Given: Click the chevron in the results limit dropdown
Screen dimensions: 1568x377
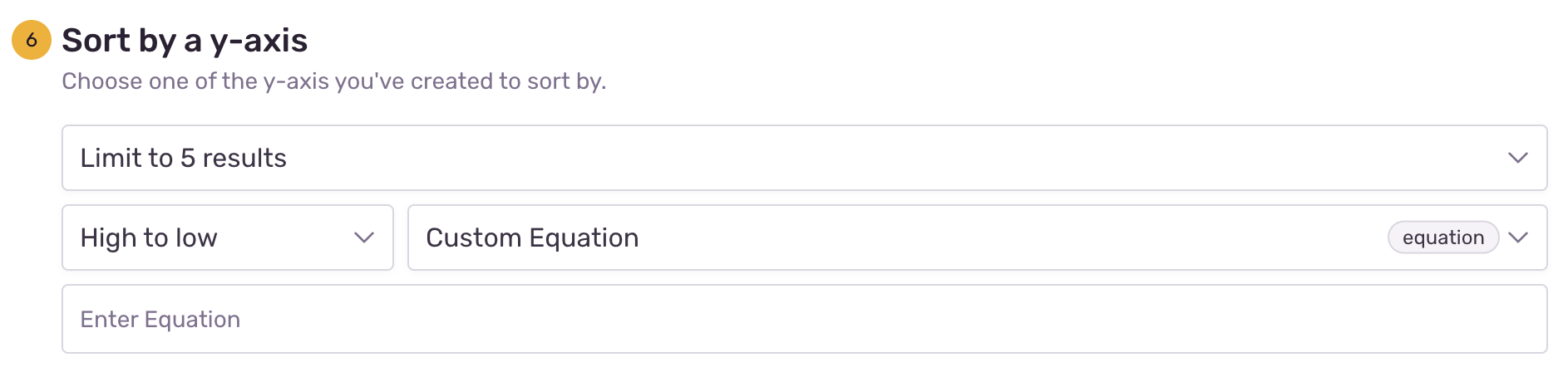Looking at the screenshot, I should [1517, 158].
